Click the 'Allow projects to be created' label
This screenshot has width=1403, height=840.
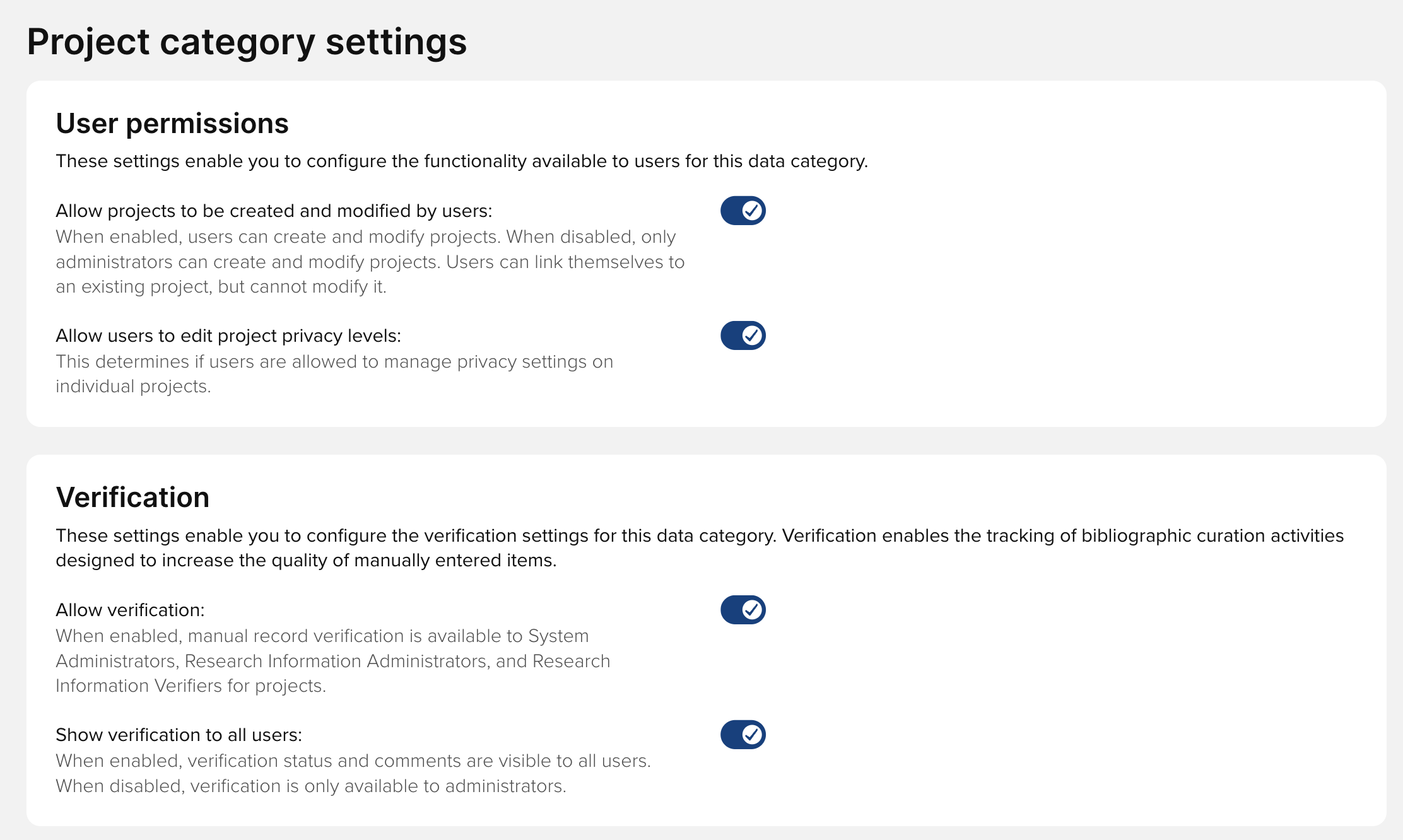point(273,211)
